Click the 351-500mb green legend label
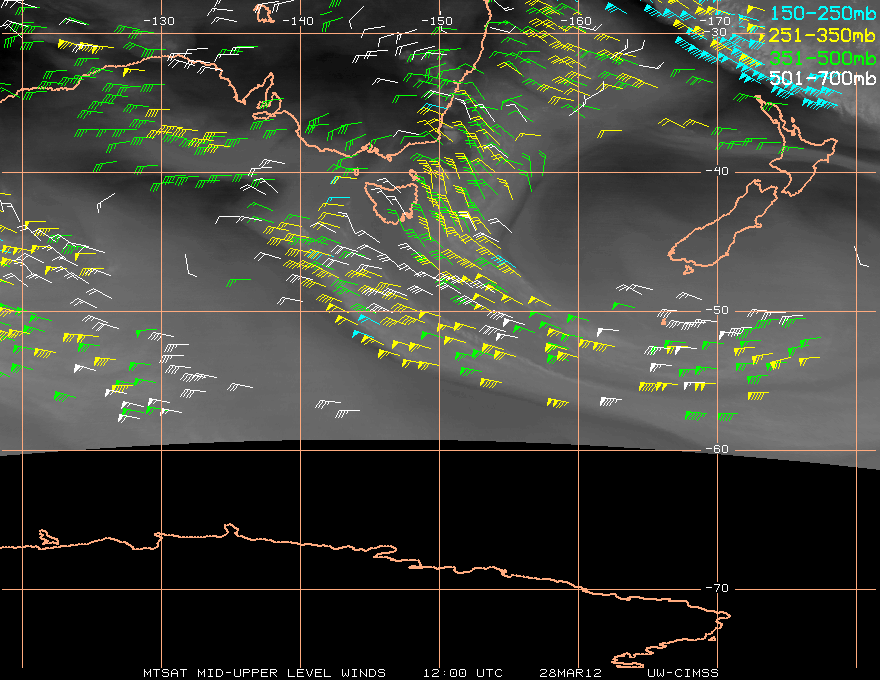This screenshot has height=680, width=880. tap(822, 57)
